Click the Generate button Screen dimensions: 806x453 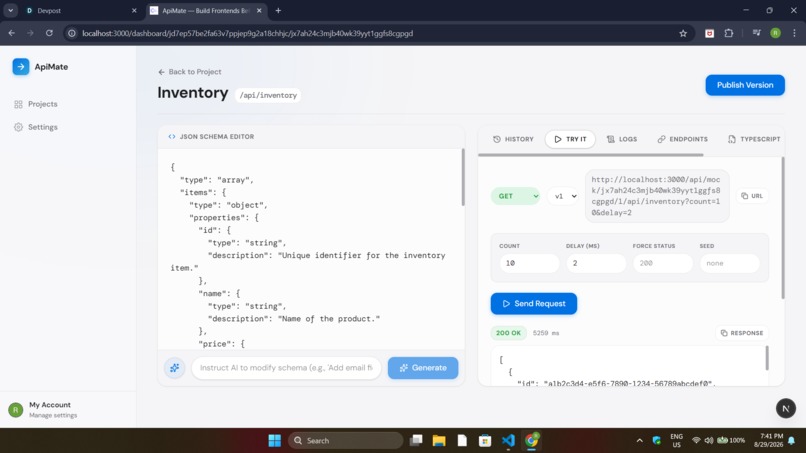423,368
